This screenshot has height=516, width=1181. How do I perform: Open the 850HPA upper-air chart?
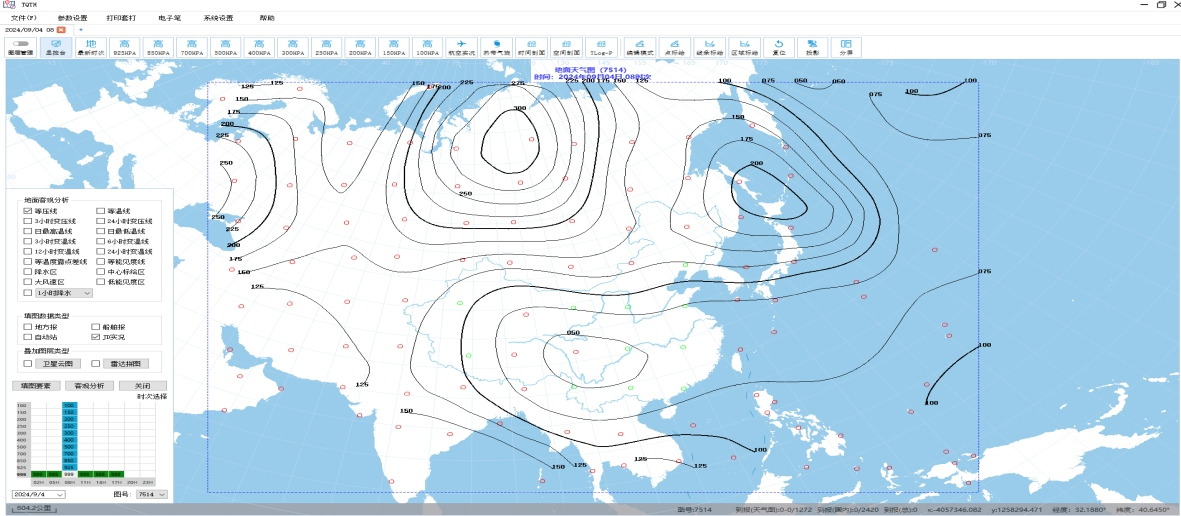pos(158,47)
